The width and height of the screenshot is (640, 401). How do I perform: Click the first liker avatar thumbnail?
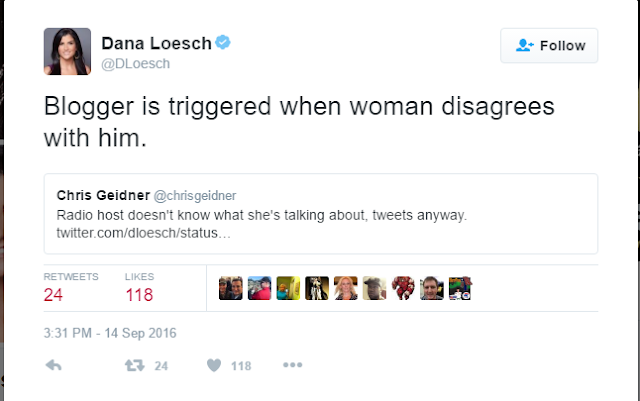(229, 288)
